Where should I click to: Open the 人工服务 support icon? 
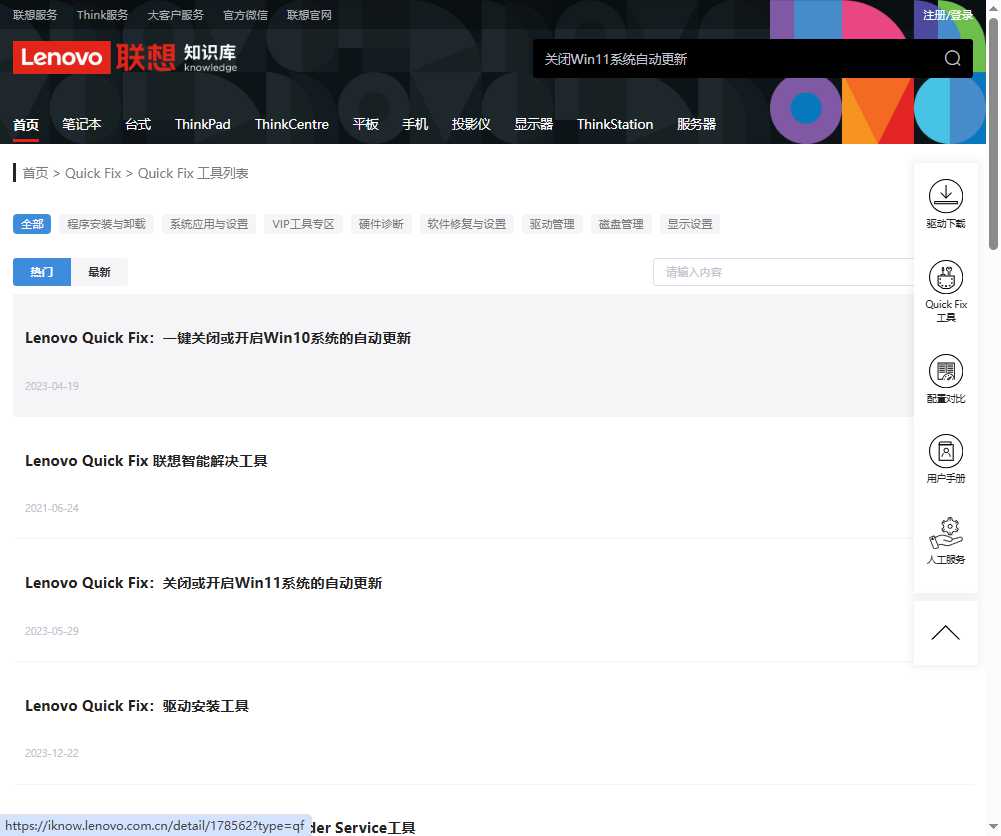tap(945, 533)
